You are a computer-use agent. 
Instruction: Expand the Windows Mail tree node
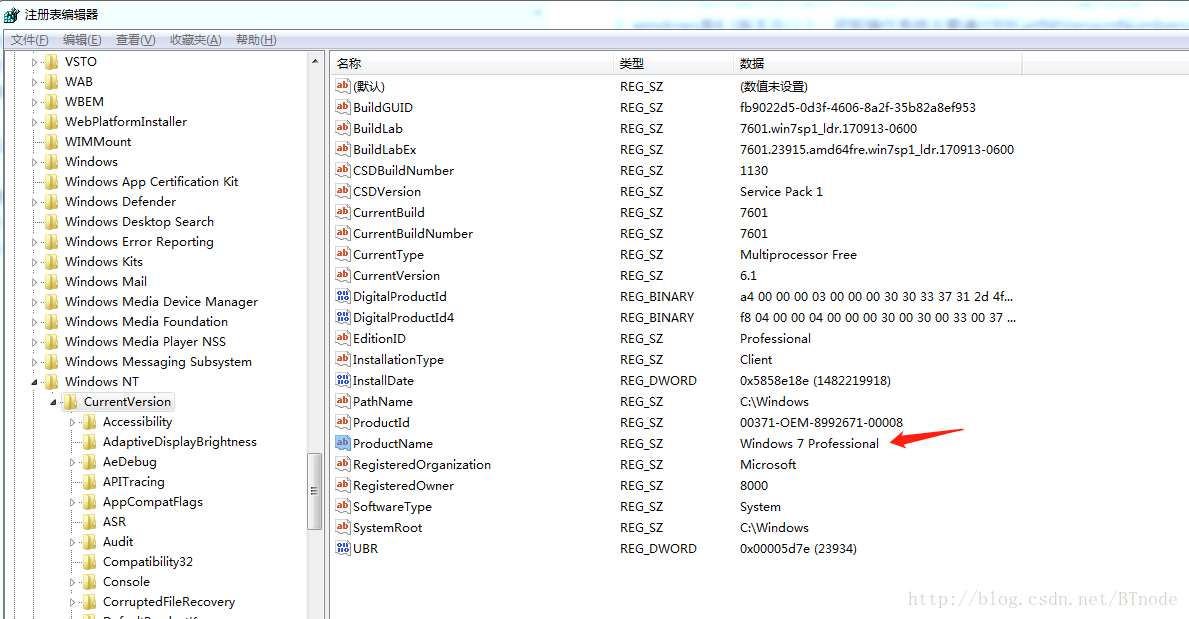pos(34,282)
